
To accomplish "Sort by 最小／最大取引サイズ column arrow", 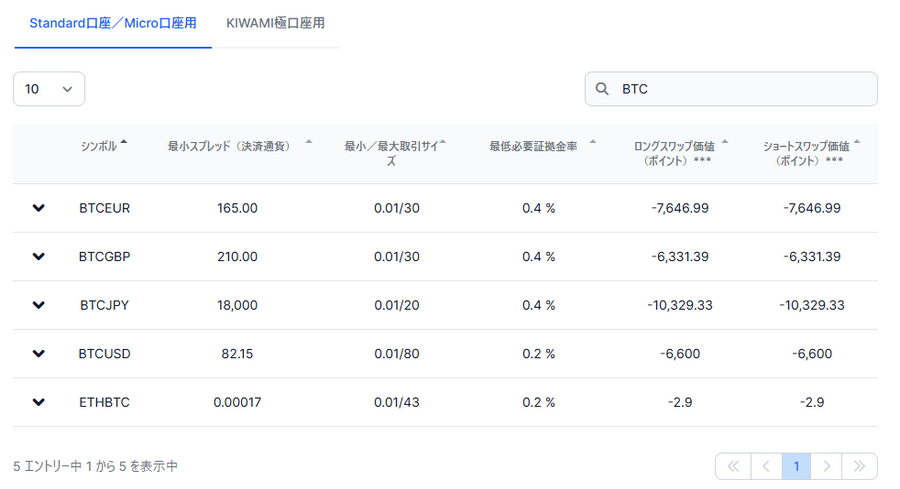I will point(443,141).
